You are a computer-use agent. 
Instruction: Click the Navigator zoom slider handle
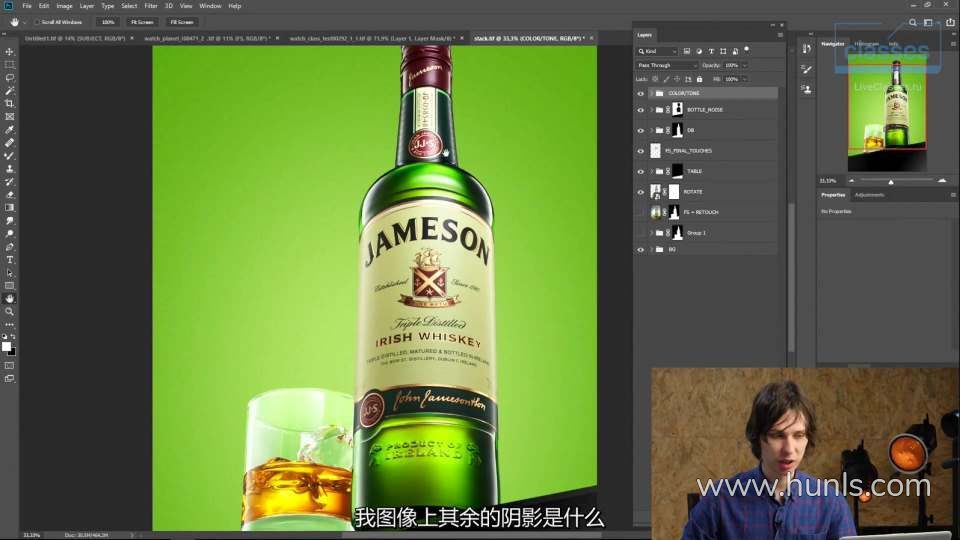891,182
